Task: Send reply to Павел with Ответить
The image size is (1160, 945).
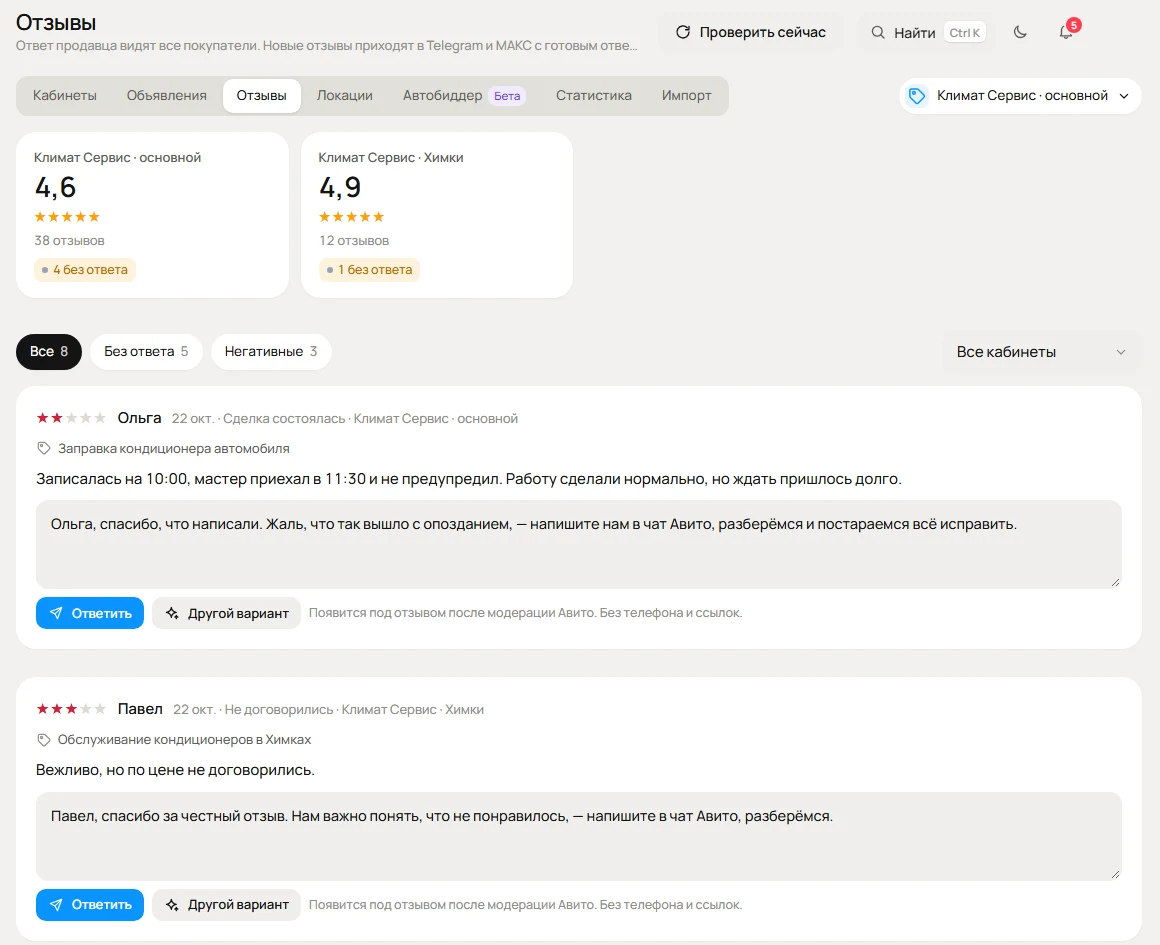Action: click(x=90, y=905)
